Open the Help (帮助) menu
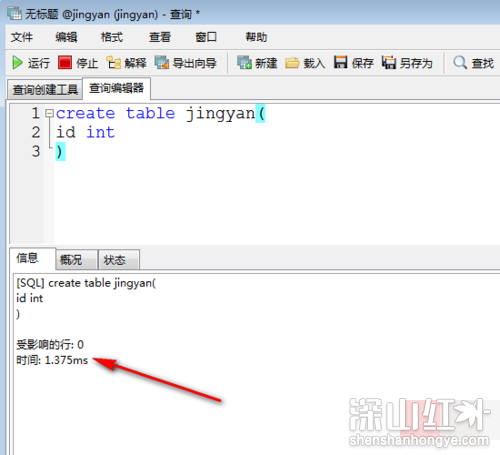Screen dimensions: 500x455 click(x=256, y=37)
